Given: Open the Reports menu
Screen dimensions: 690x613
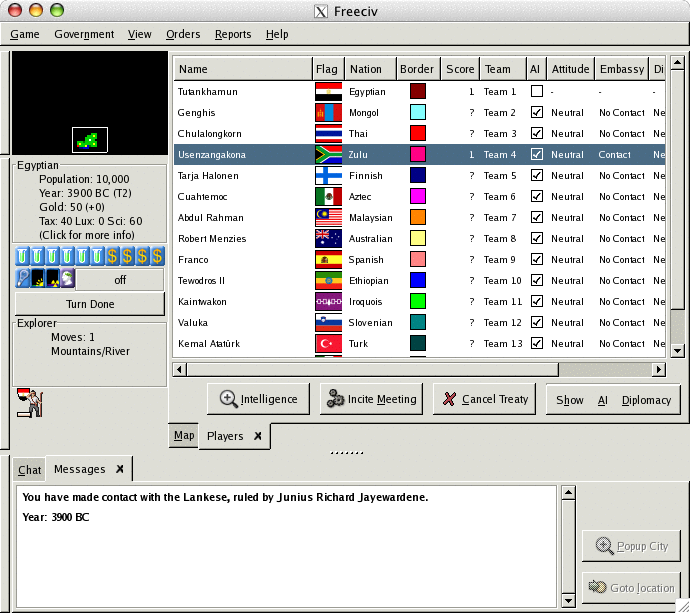Looking at the screenshot, I should 233,34.
